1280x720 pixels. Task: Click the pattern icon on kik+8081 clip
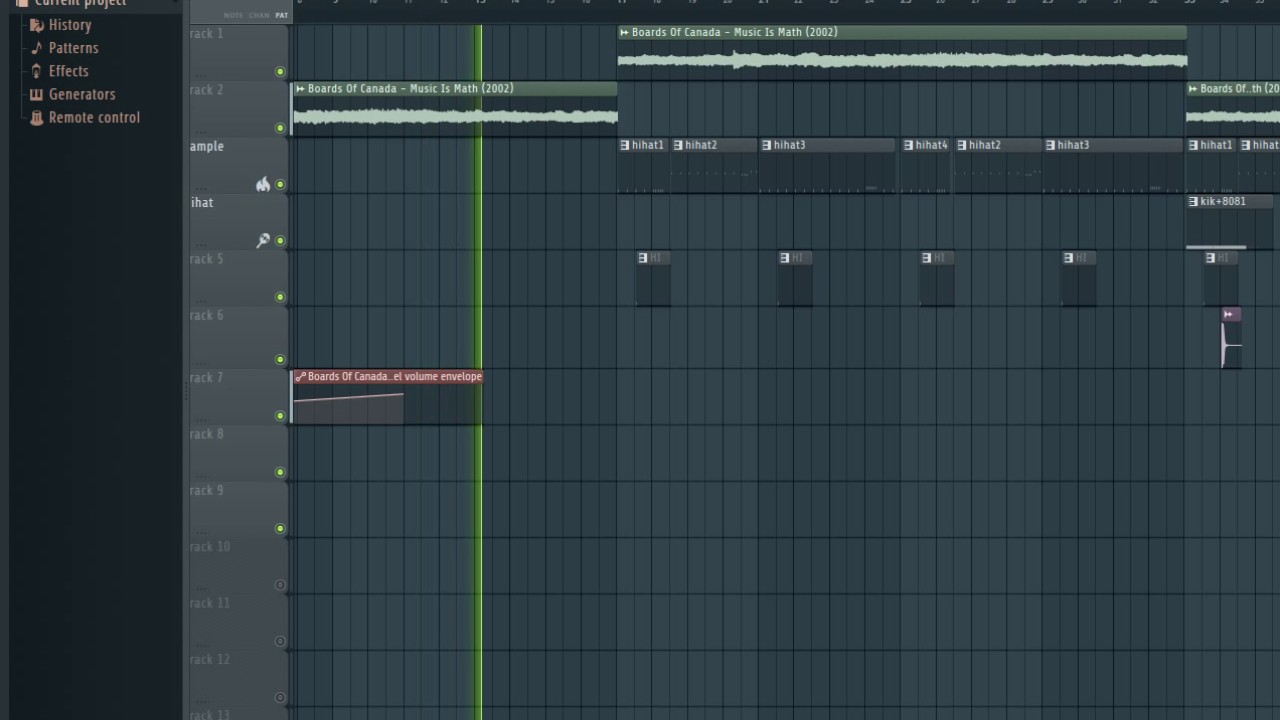point(1193,201)
